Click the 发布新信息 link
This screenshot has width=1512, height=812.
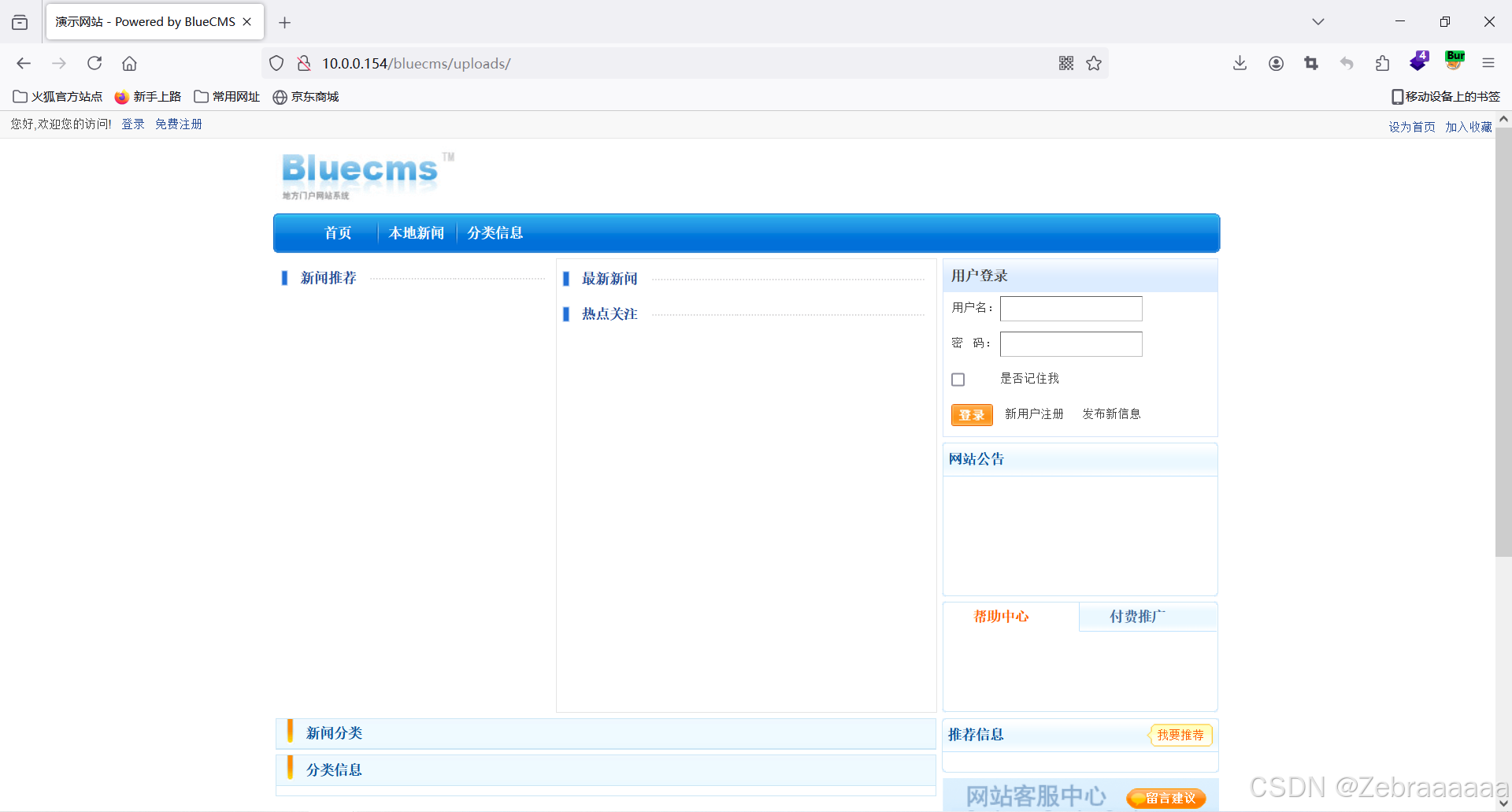point(1111,413)
